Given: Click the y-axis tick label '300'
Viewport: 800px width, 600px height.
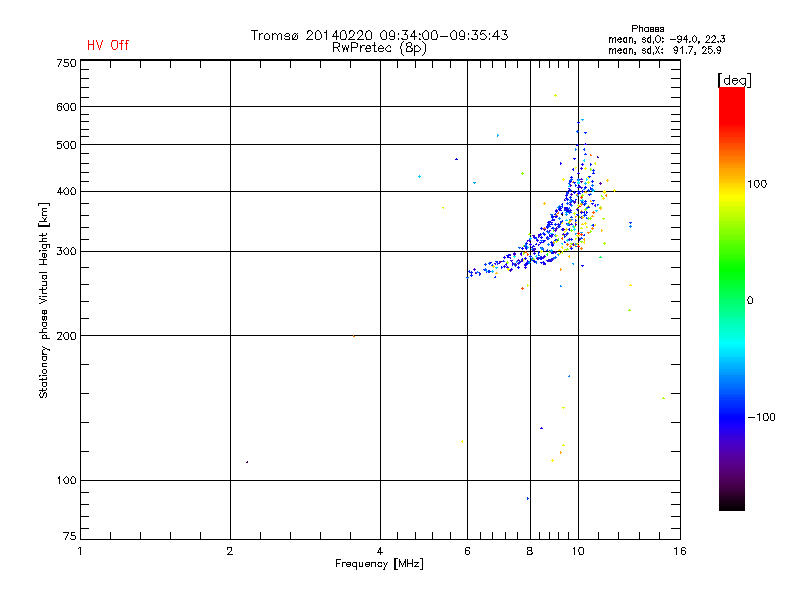Looking at the screenshot, I should point(66,252).
